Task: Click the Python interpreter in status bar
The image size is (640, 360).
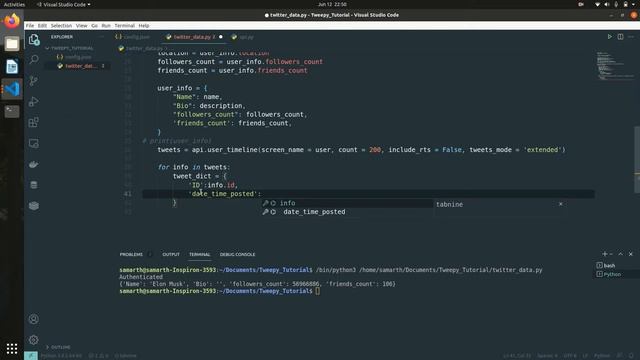Action: coord(61,356)
